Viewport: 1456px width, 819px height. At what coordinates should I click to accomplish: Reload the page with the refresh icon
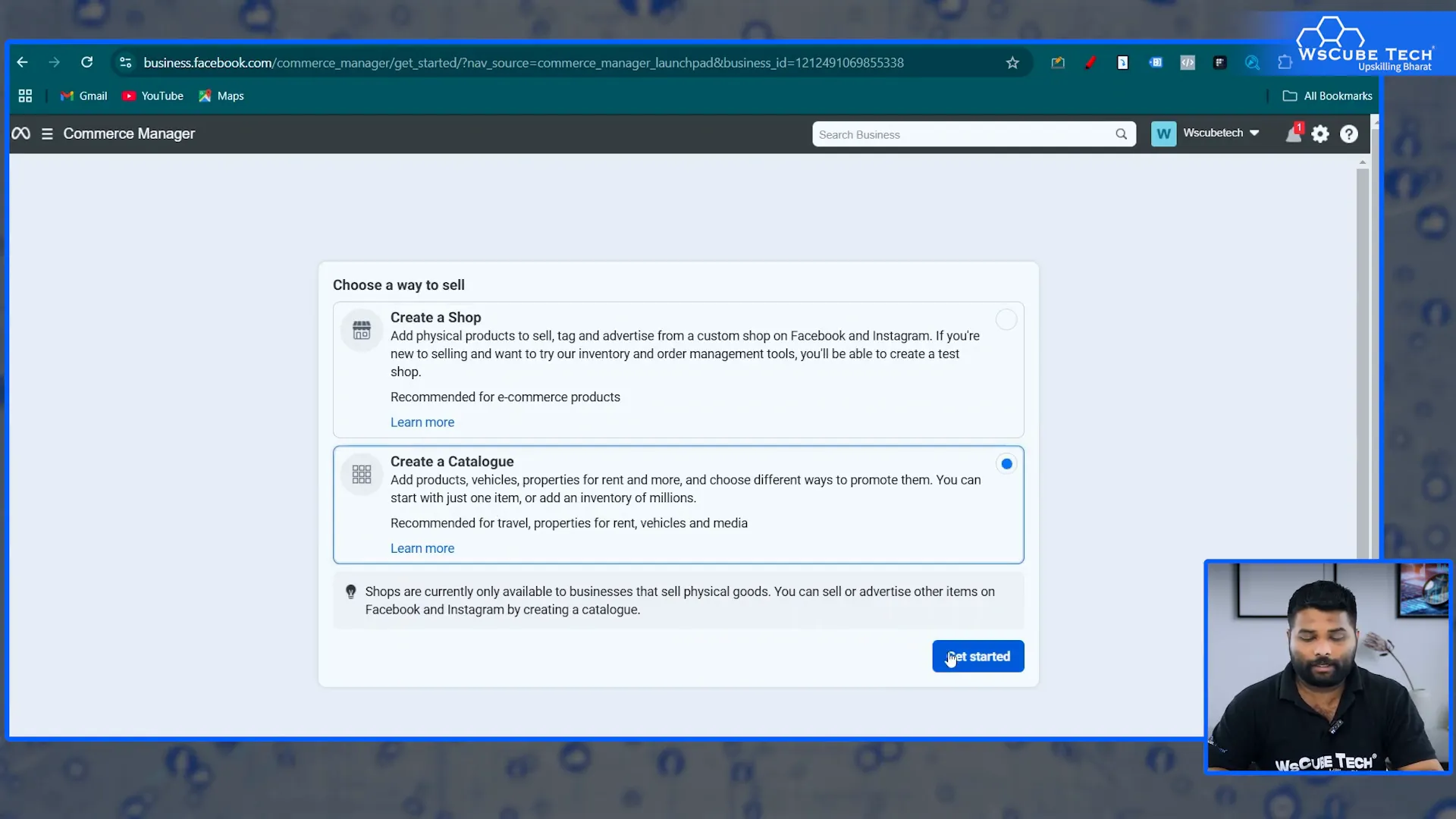pos(86,62)
